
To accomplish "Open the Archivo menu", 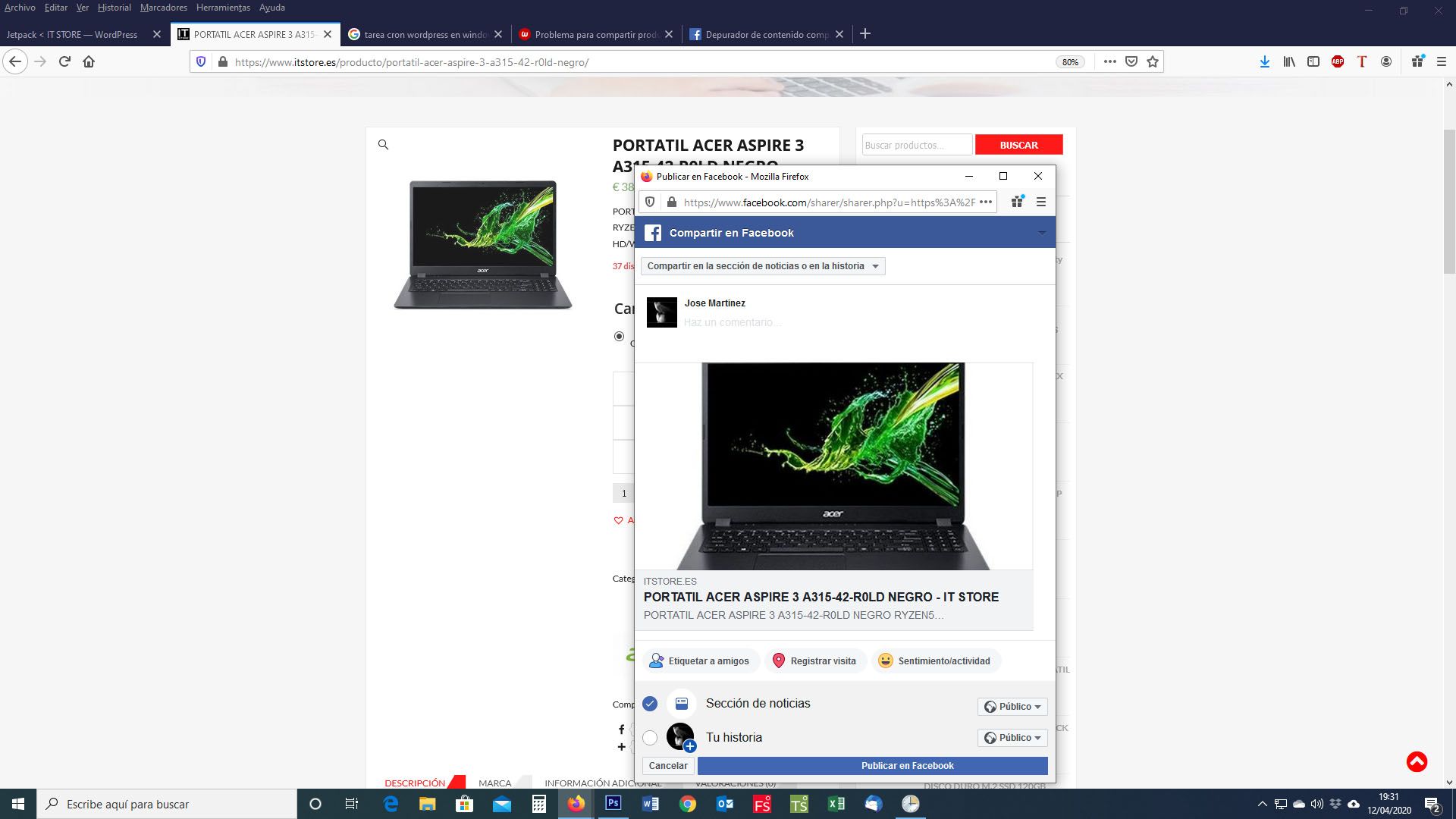I will (x=20, y=8).
